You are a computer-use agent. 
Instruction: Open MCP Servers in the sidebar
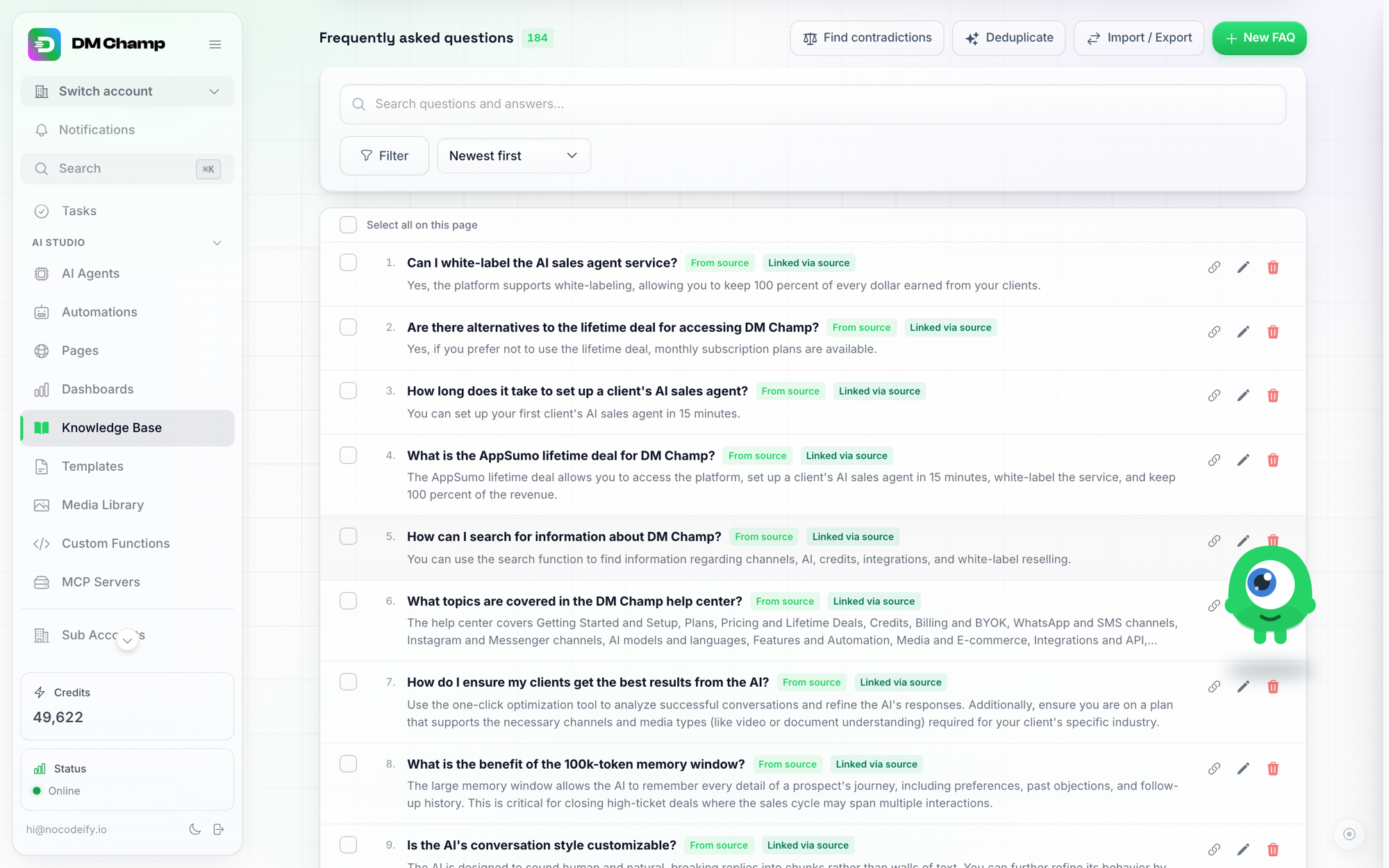click(x=127, y=583)
